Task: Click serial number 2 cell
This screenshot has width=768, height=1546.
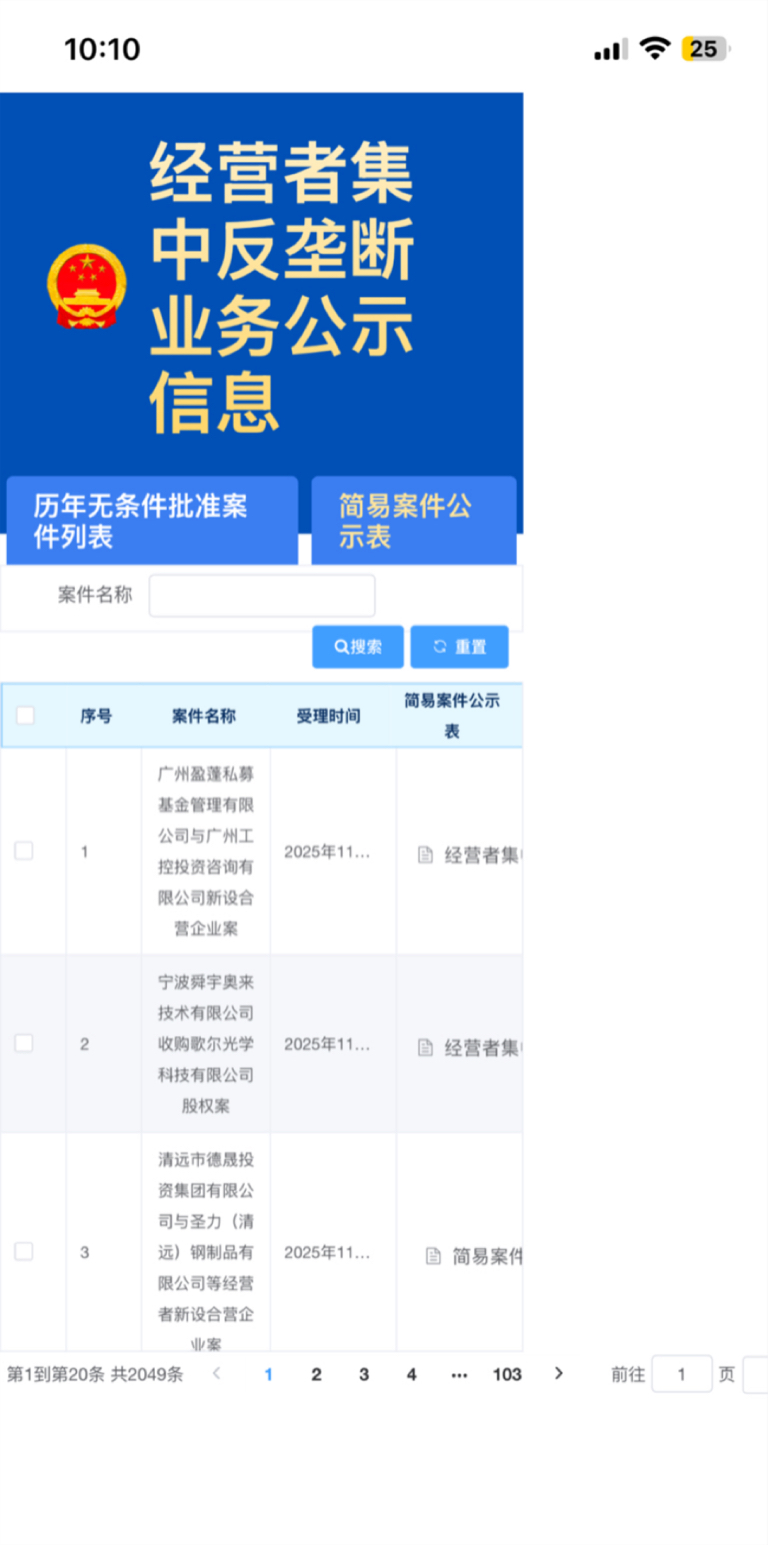Action: pos(85,1044)
